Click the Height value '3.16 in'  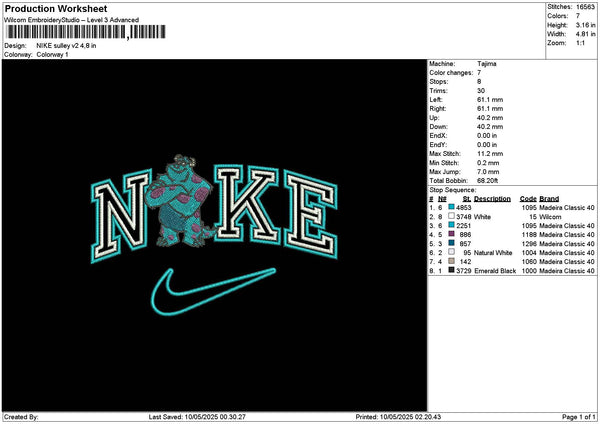pos(585,25)
